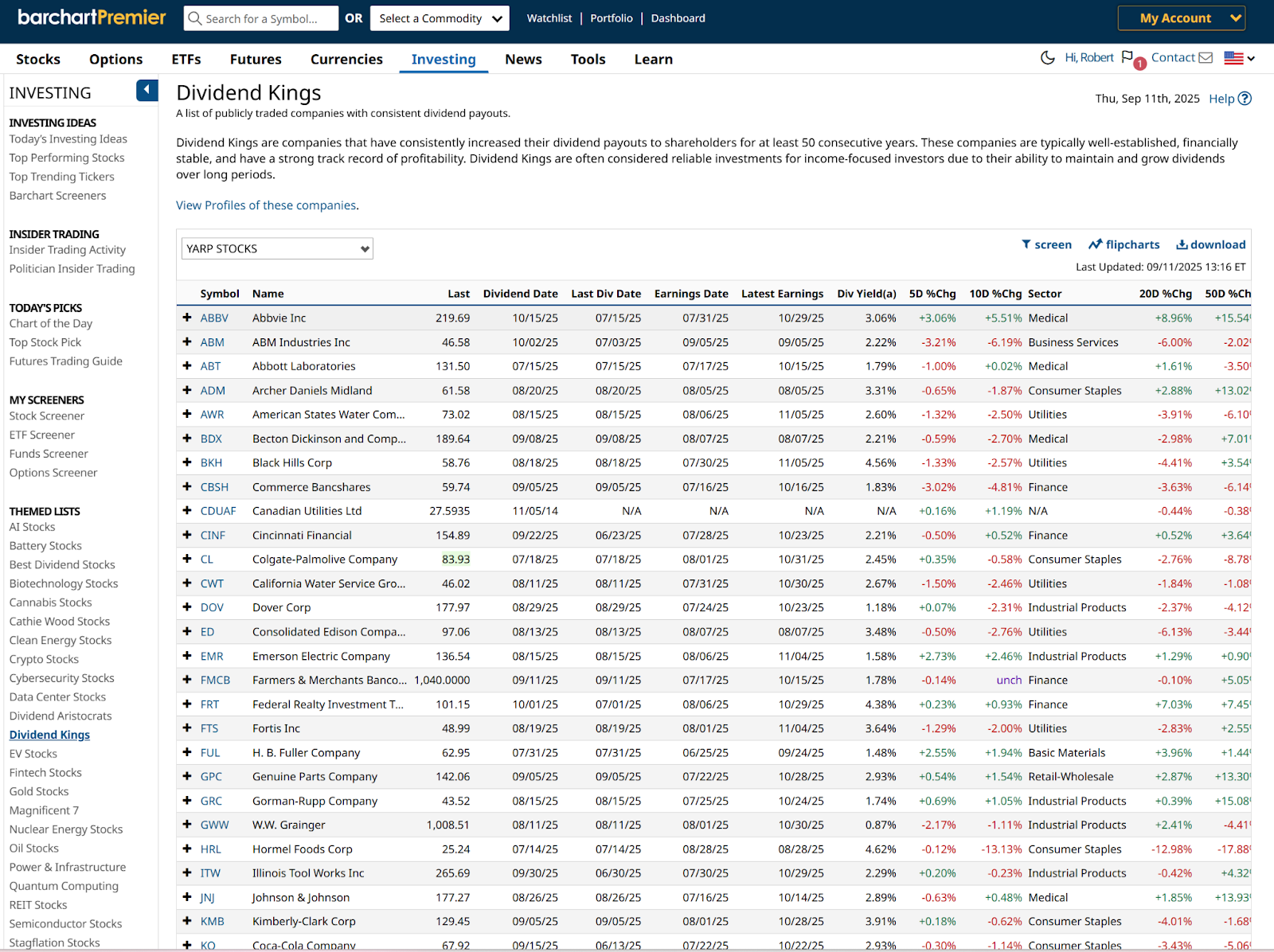Expand the FMCB row plus icon
This screenshot has width=1274, height=952.
[x=187, y=680]
